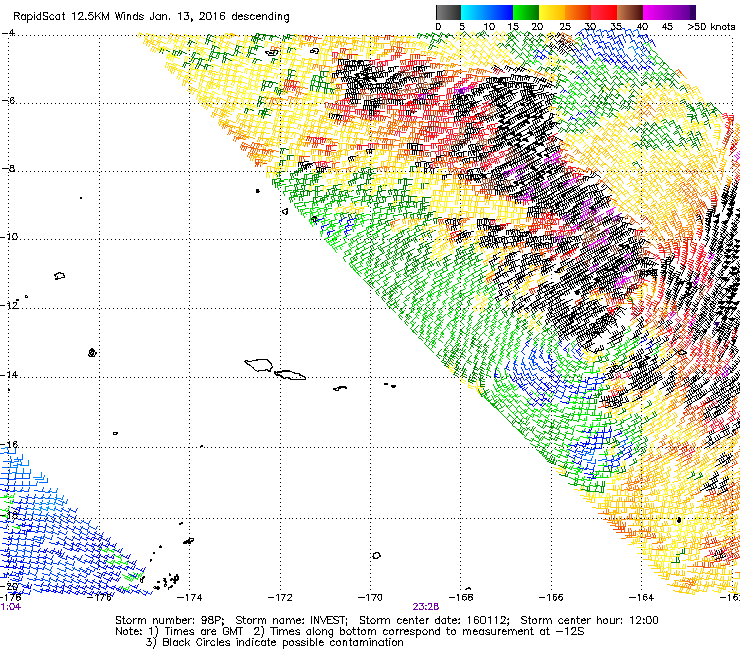Click the '-172' longitude axis label
The image size is (740, 650).
pyautogui.click(x=280, y=598)
